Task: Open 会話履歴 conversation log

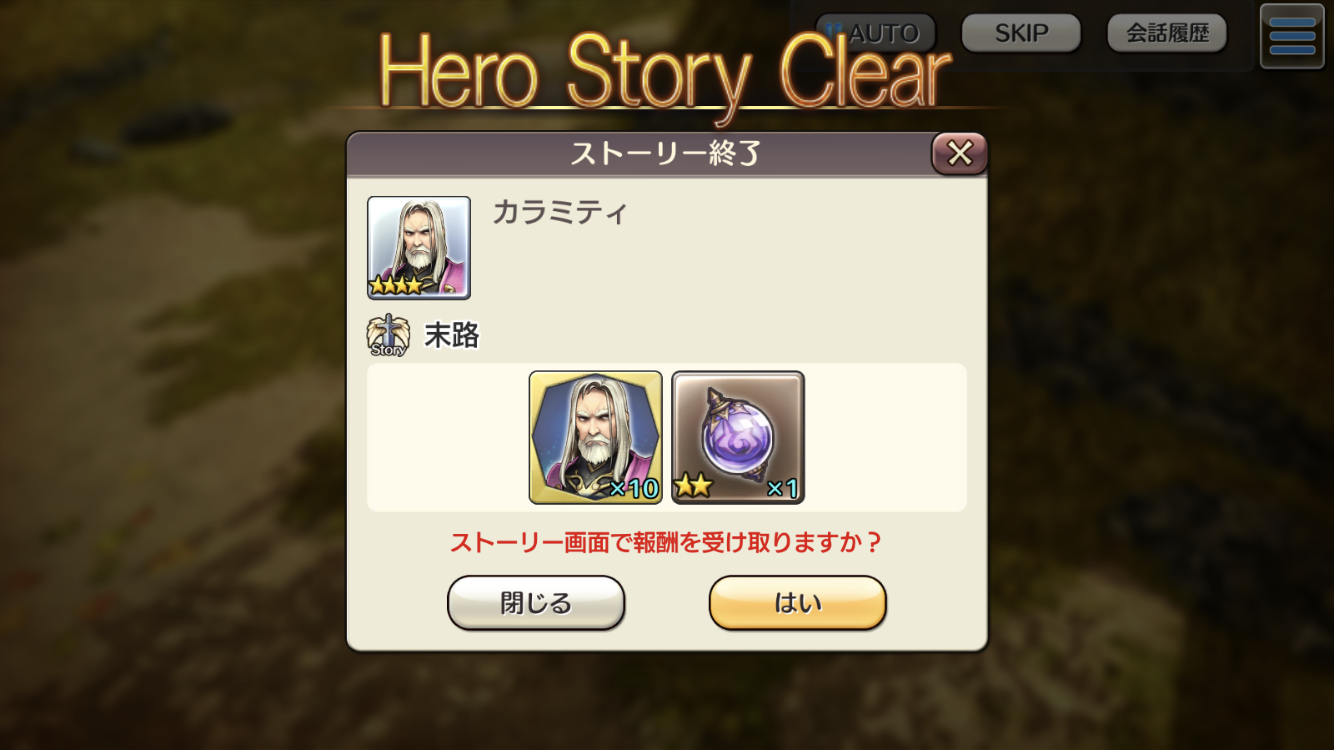Action: [x=1167, y=33]
